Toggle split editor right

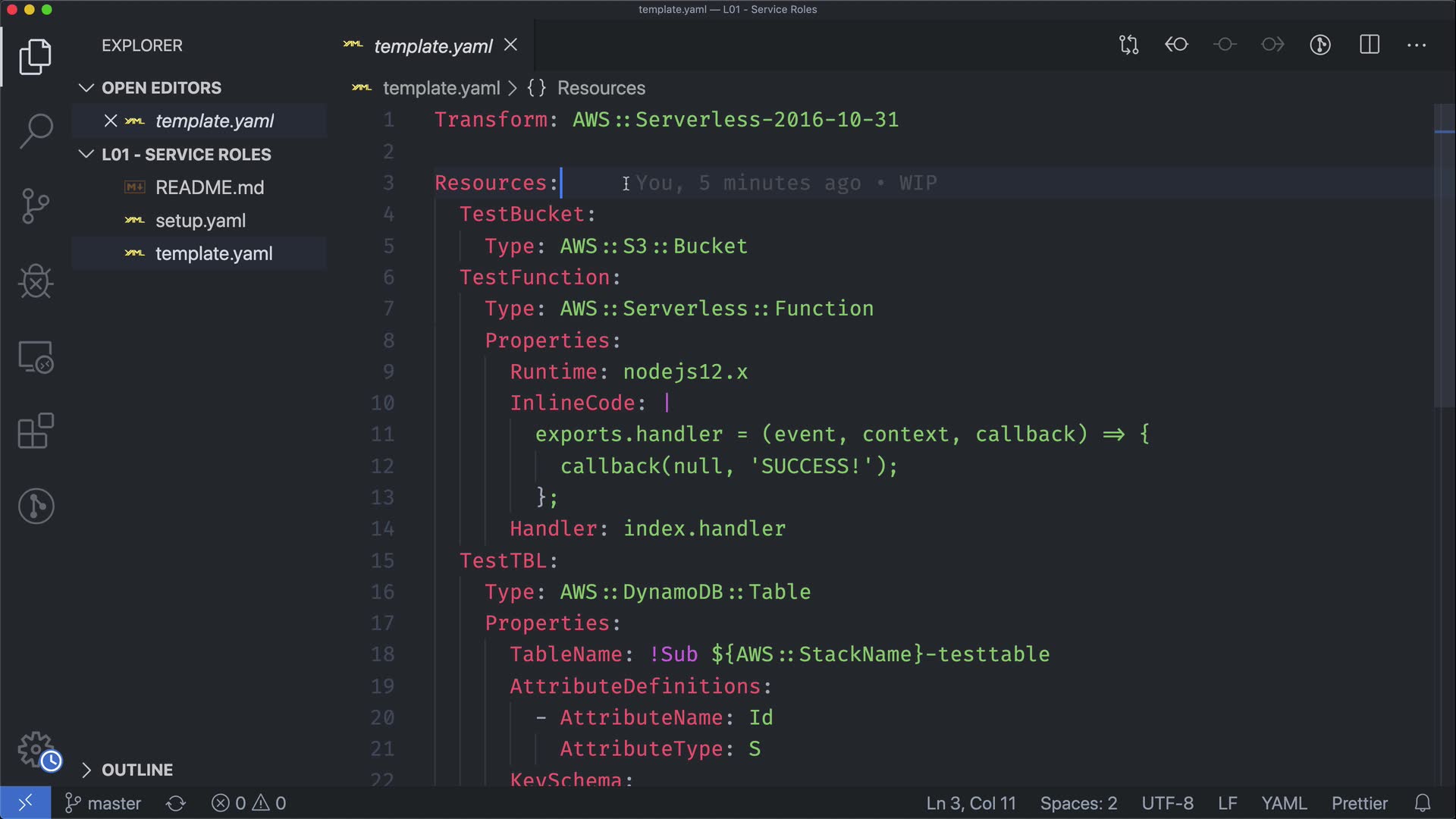(x=1370, y=45)
